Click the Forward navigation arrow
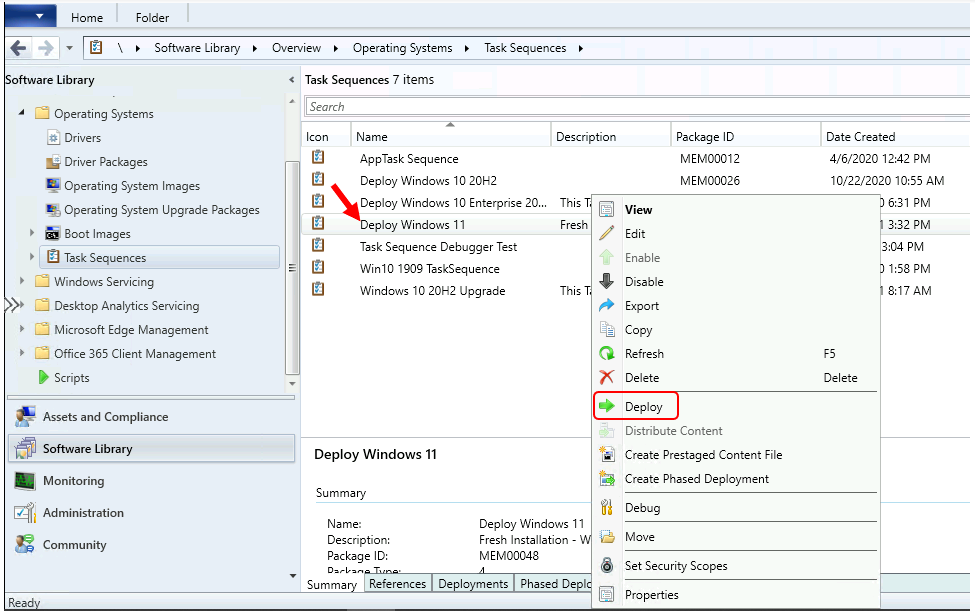The image size is (975, 616). click(x=45, y=48)
